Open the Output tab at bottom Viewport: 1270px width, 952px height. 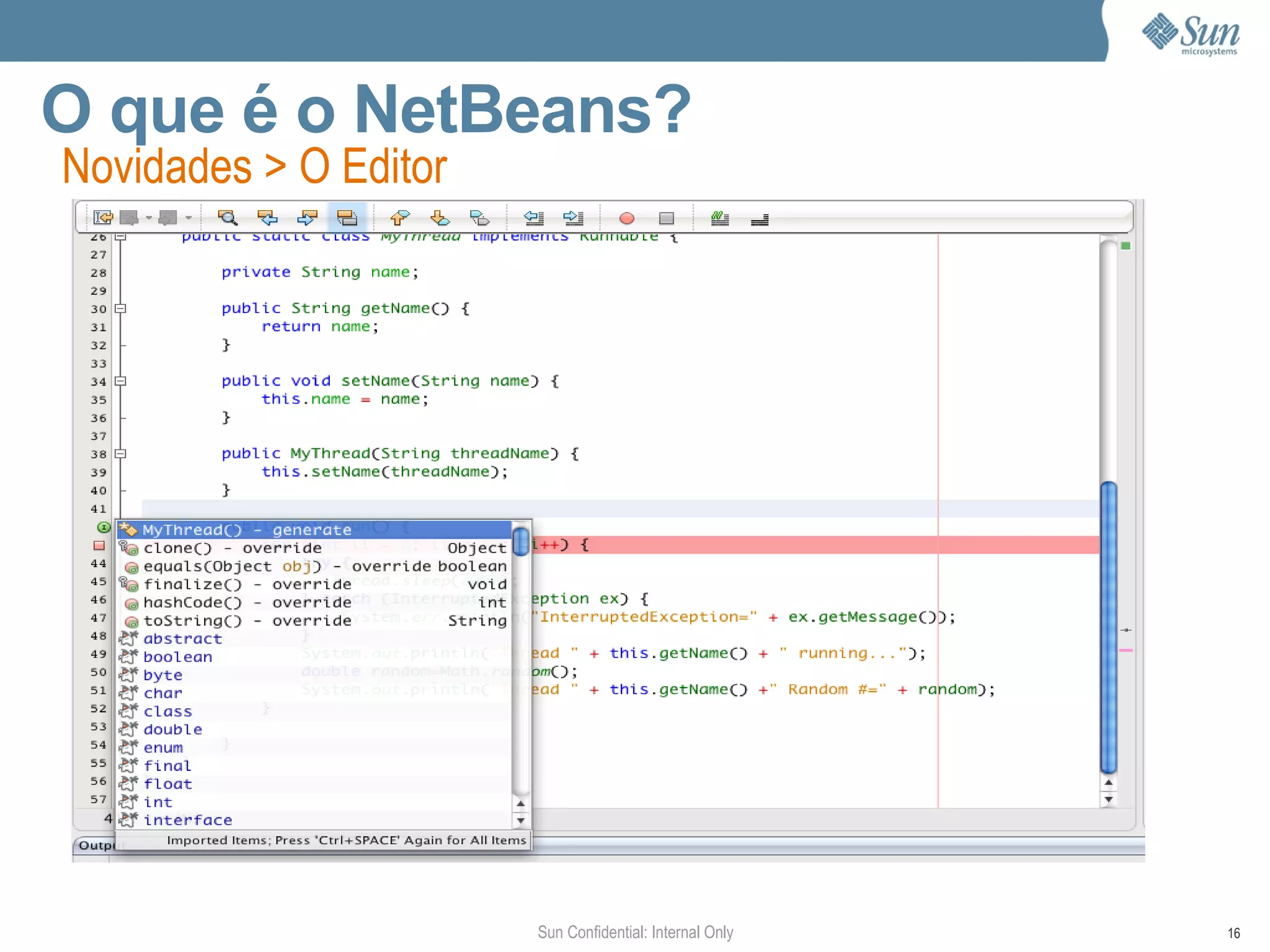(x=98, y=845)
